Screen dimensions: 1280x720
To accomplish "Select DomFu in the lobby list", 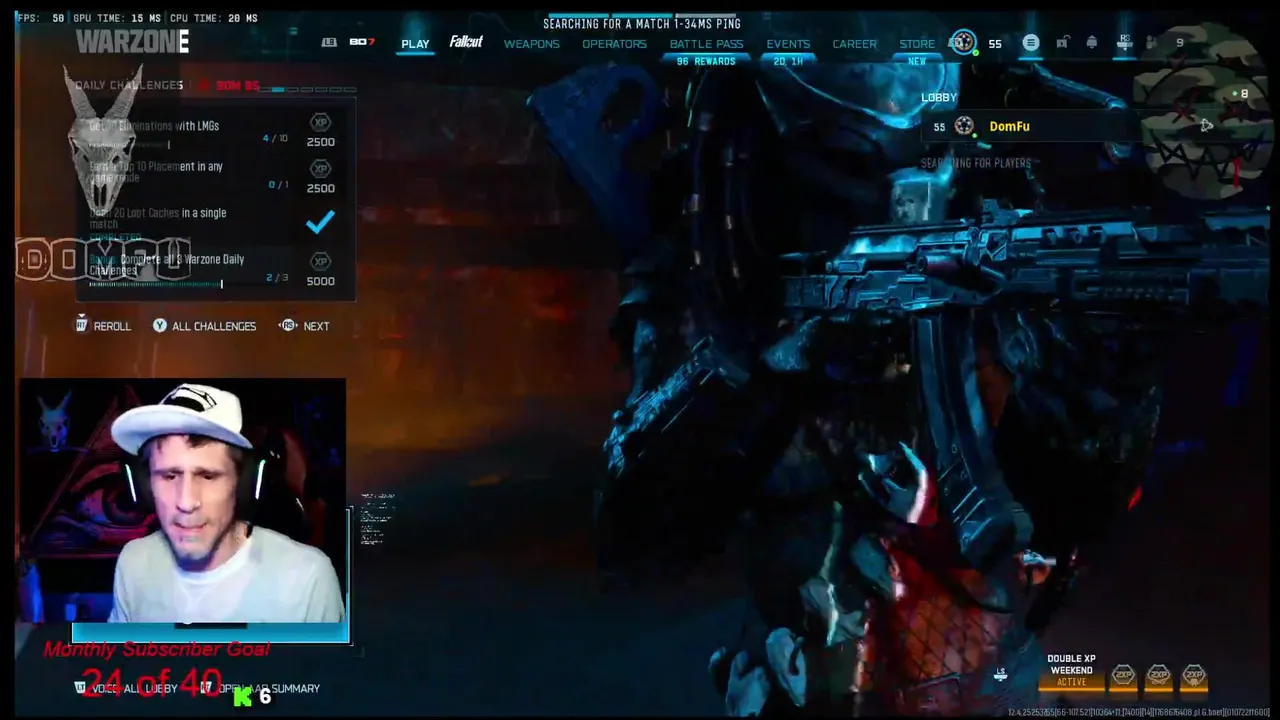I will (x=1030, y=126).
